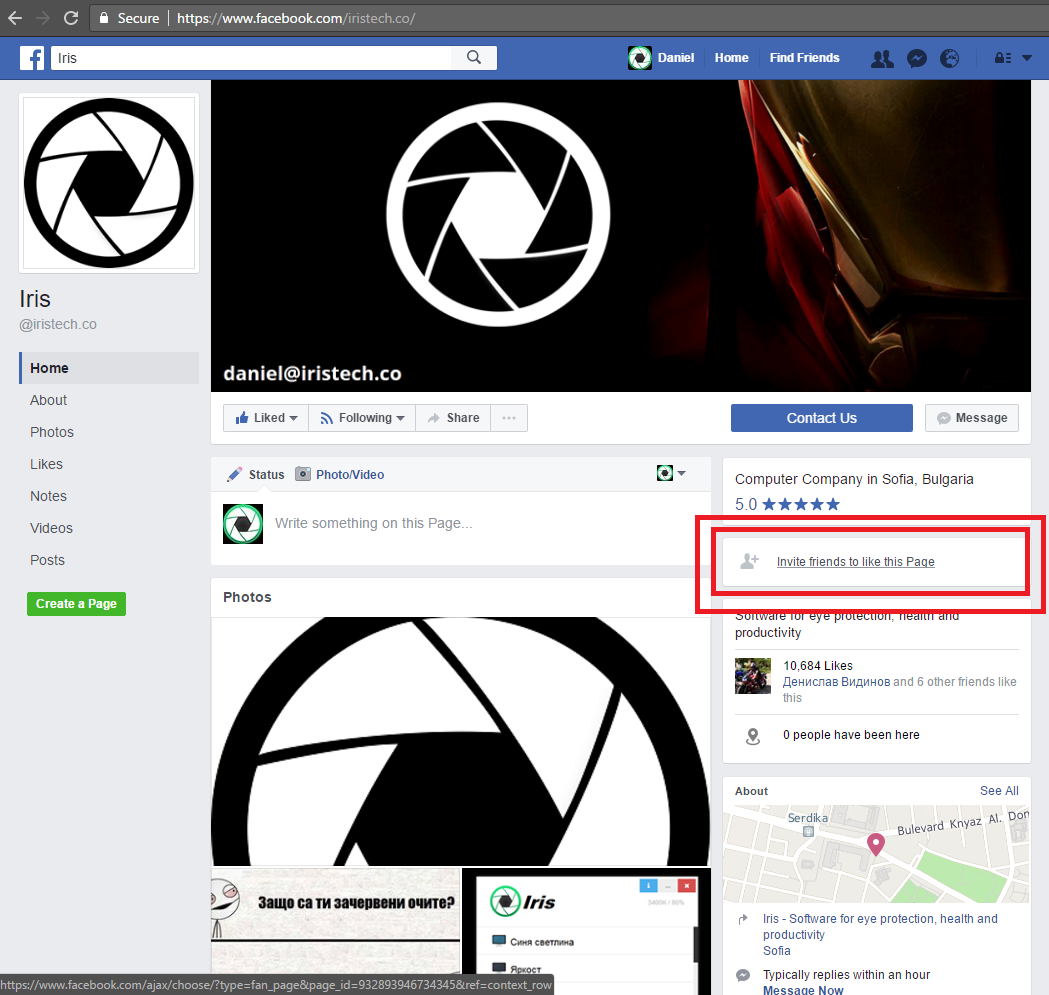Click the browser back arrow

pyautogui.click(x=15, y=18)
